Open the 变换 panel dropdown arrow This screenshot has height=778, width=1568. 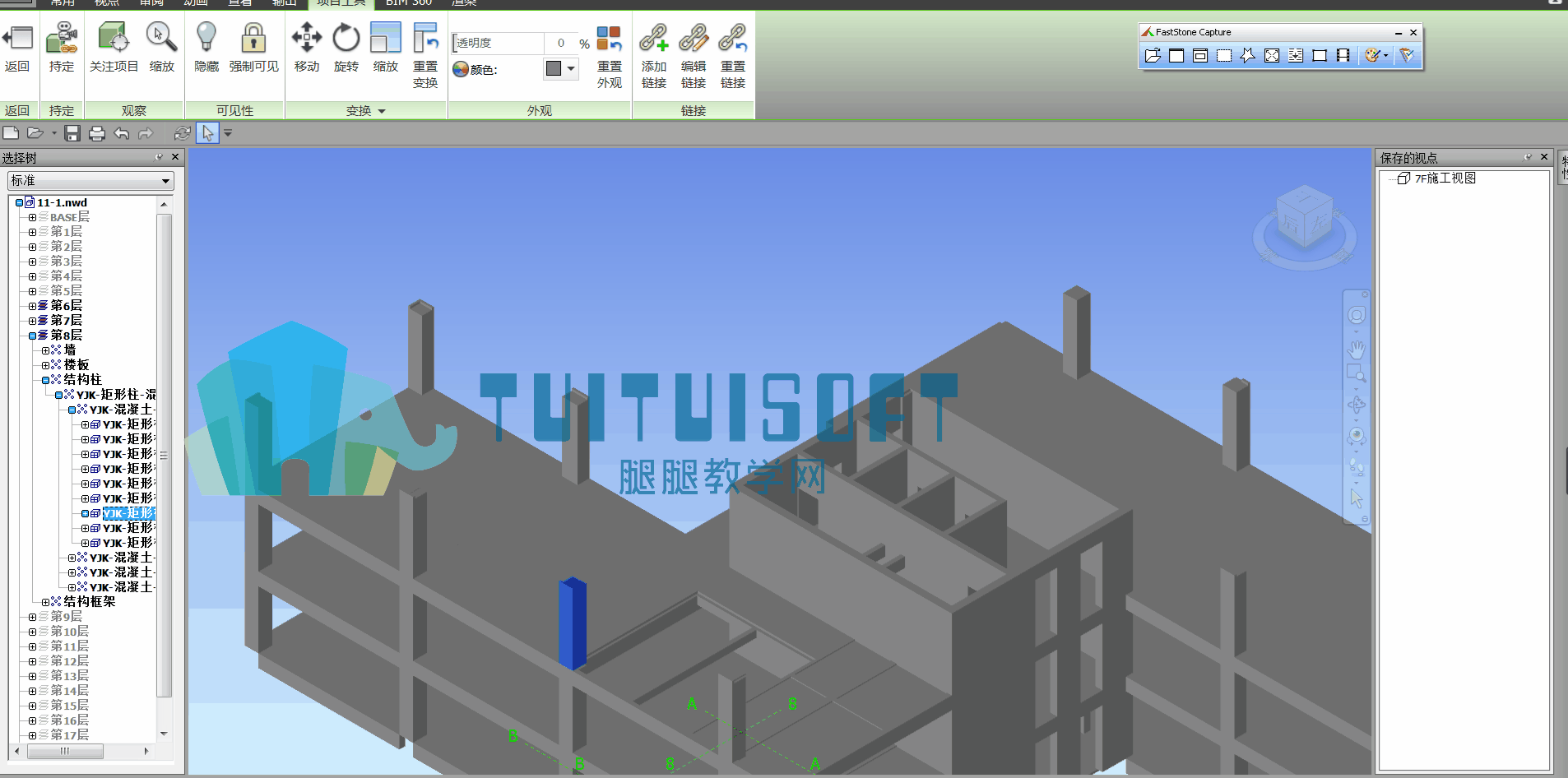382,111
